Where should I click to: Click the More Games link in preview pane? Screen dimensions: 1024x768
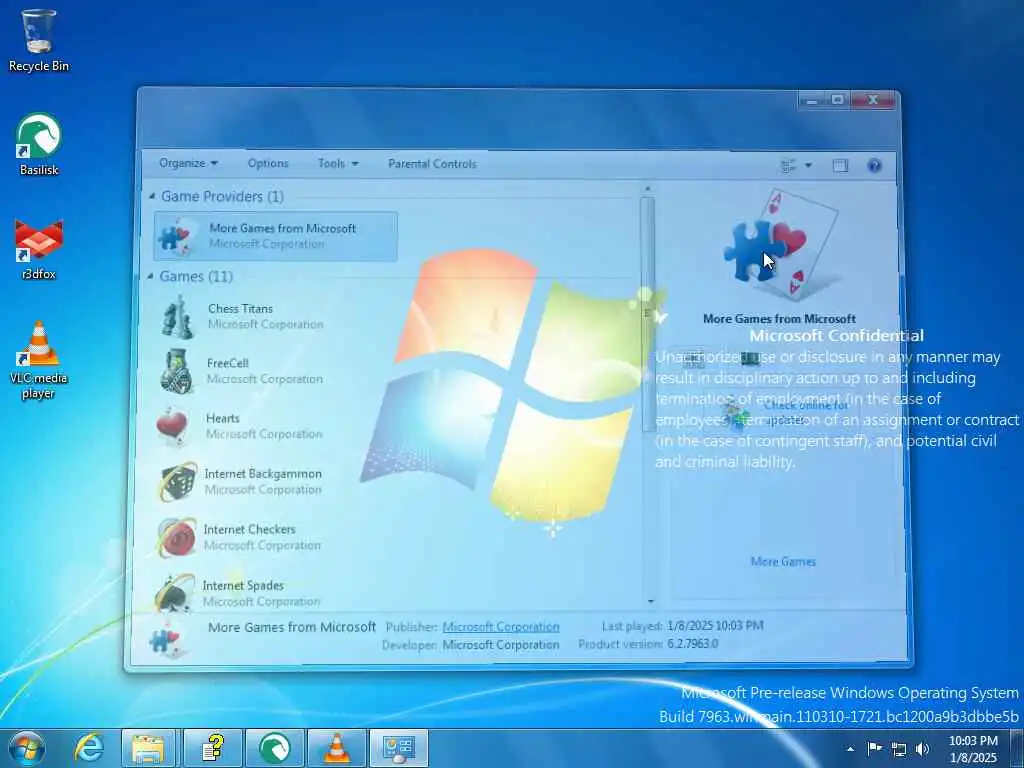tap(783, 561)
